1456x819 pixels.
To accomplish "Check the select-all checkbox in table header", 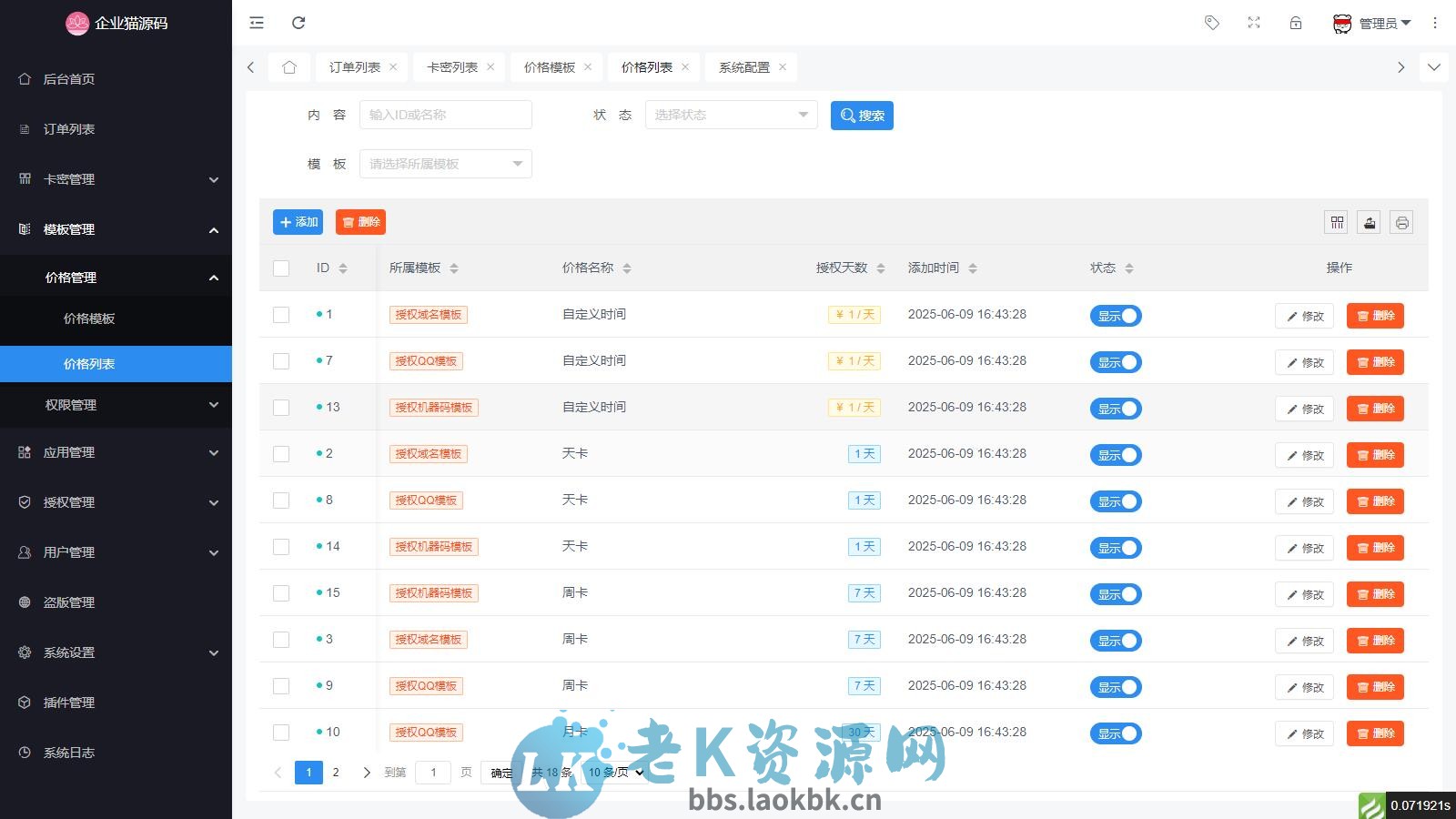I will click(281, 268).
